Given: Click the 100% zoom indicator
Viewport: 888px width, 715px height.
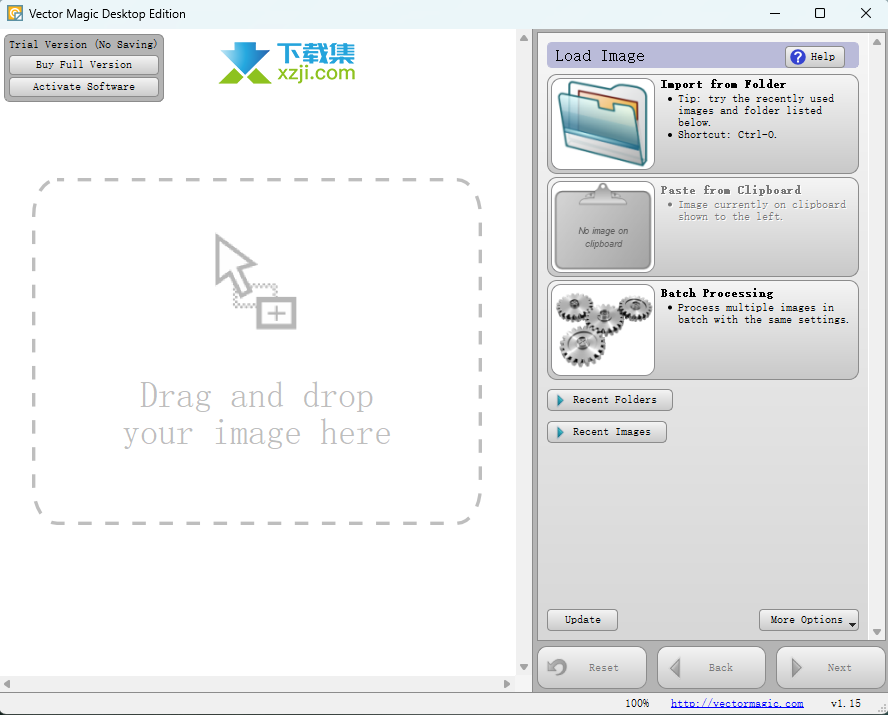Looking at the screenshot, I should click(638, 703).
